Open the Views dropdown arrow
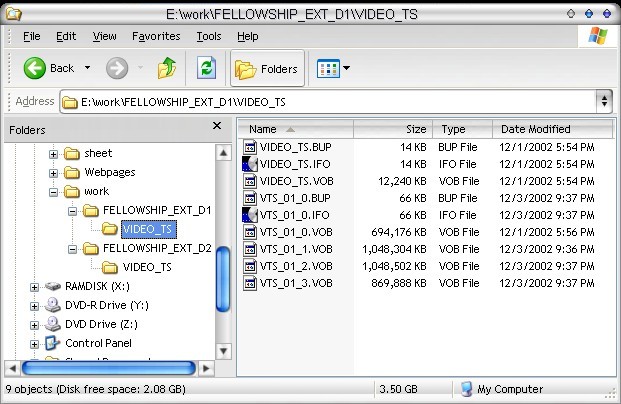This screenshot has width=621, height=404. [x=346, y=68]
